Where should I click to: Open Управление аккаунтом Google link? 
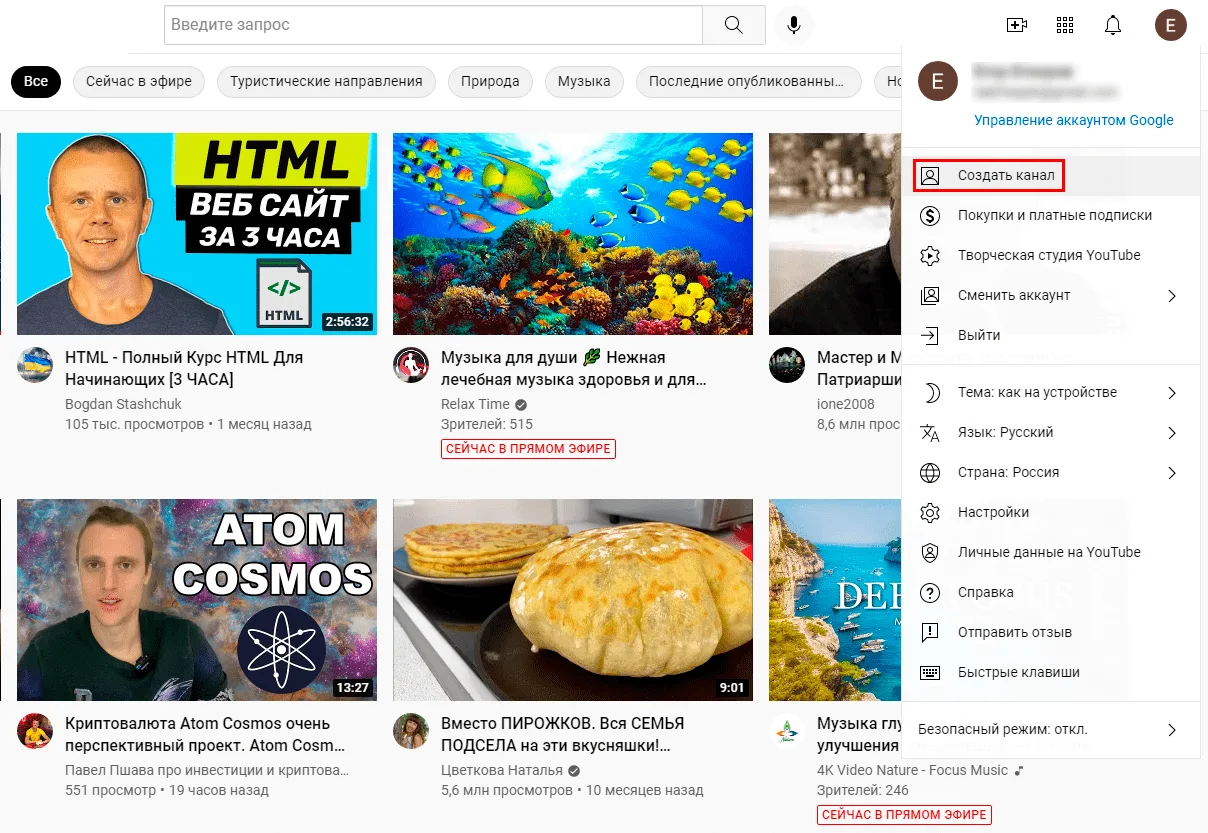(1074, 120)
